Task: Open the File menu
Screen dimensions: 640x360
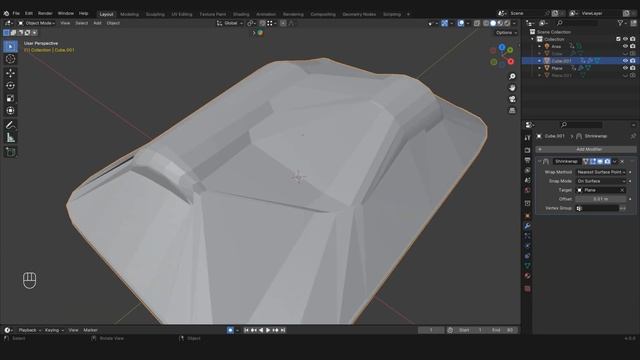Action: 16,13
